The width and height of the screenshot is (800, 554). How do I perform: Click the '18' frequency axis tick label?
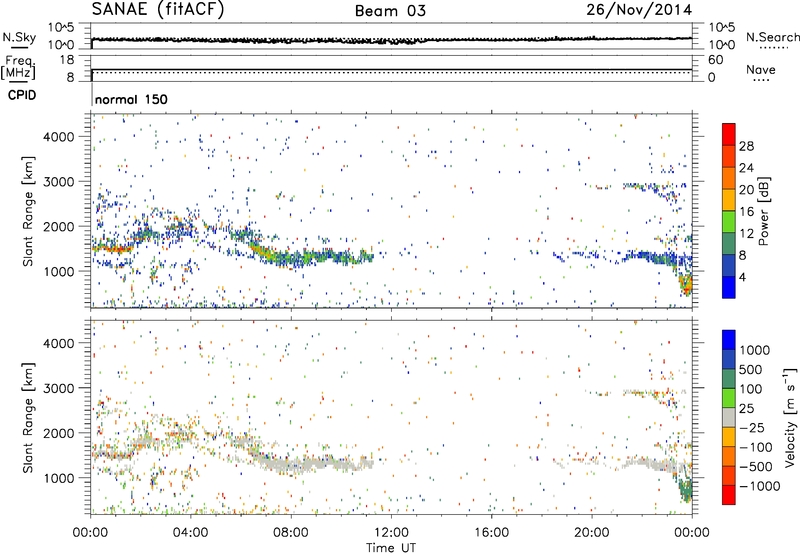click(67, 60)
